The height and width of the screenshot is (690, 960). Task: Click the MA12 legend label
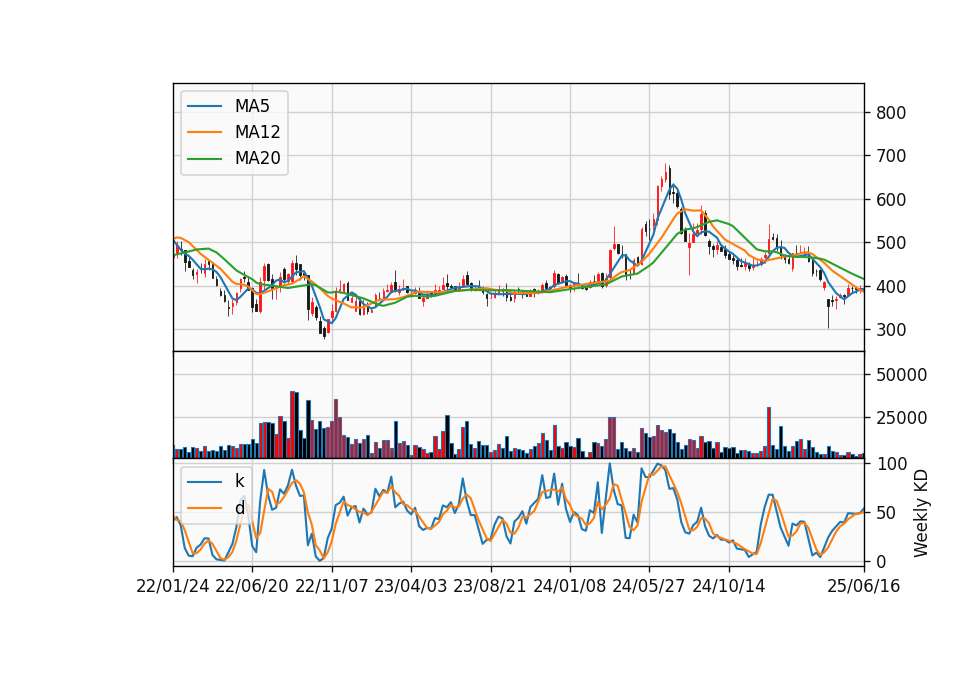click(257, 132)
